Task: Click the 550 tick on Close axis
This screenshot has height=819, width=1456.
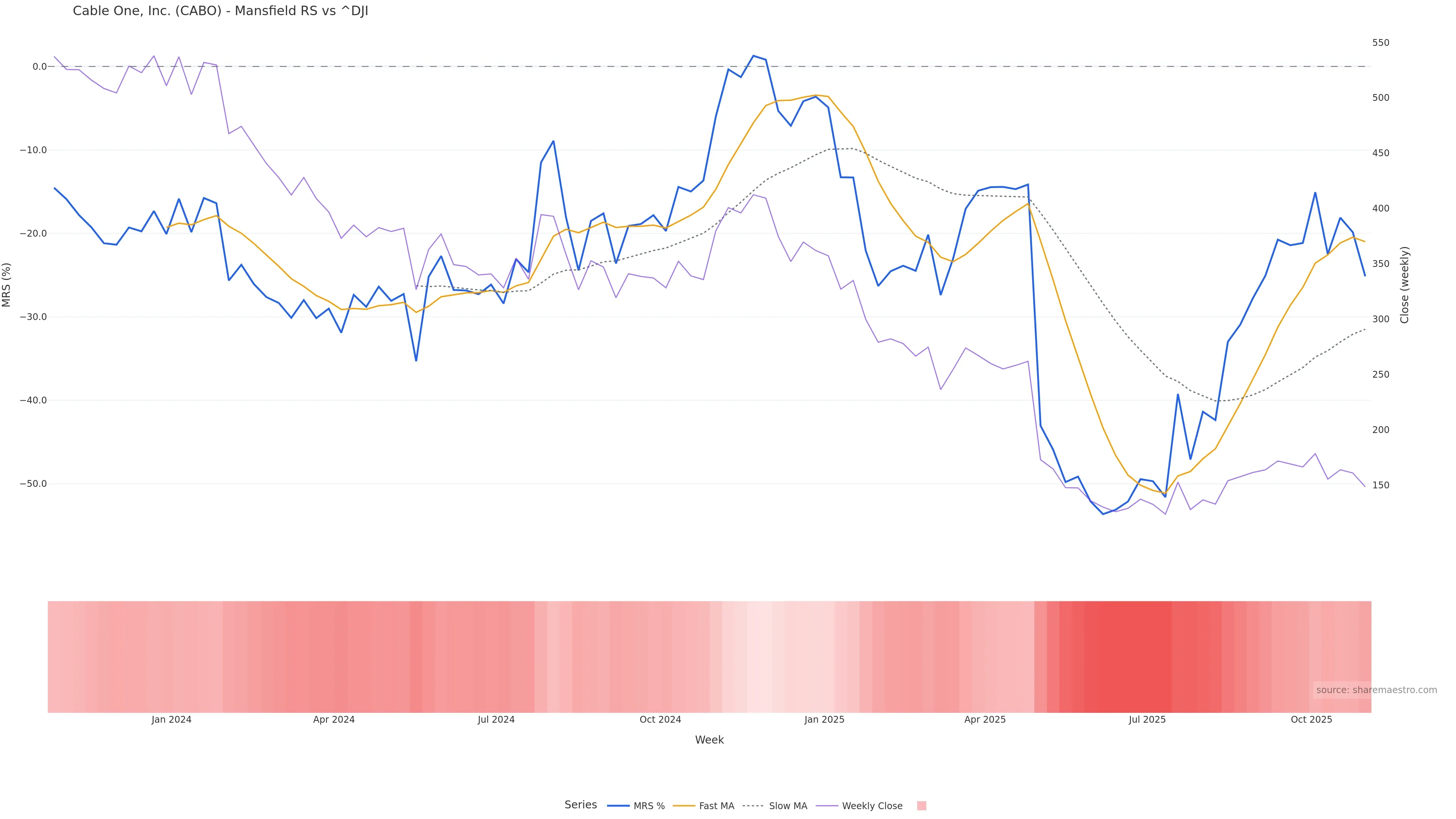Action: click(x=1380, y=43)
